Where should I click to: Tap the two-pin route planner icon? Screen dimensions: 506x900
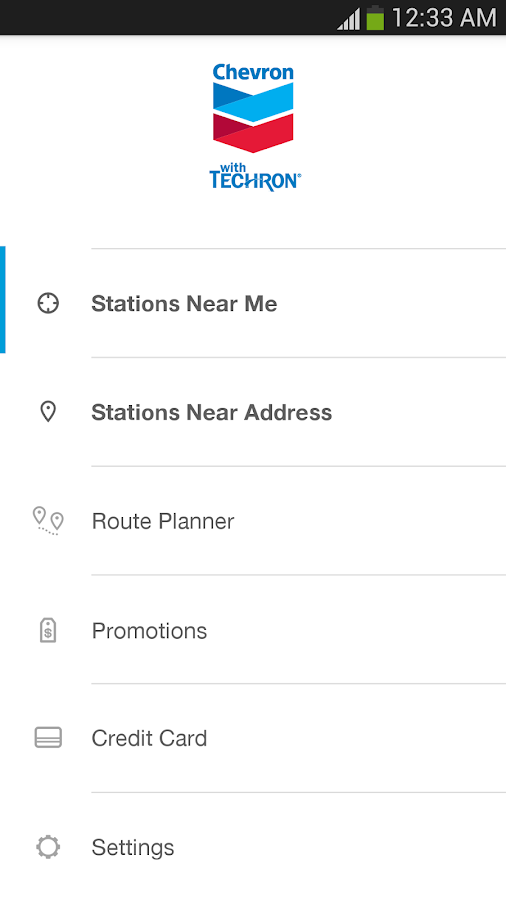click(x=48, y=521)
